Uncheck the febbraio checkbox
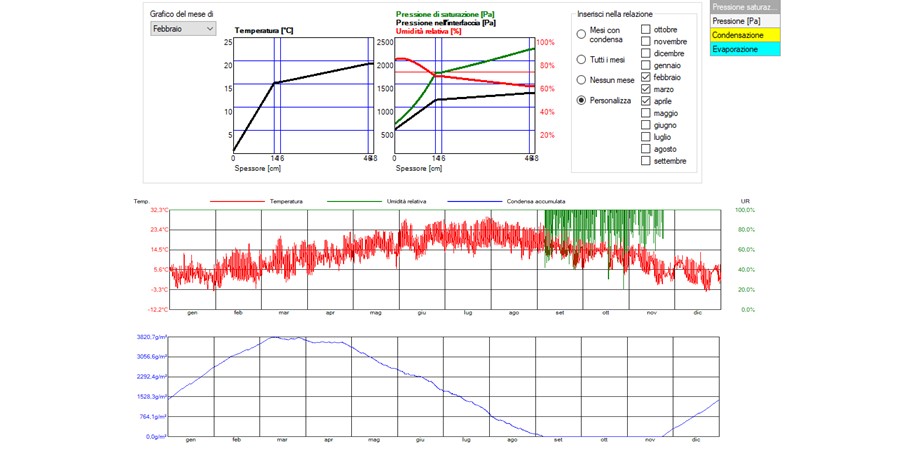The width and height of the screenshot is (907, 454). click(646, 77)
